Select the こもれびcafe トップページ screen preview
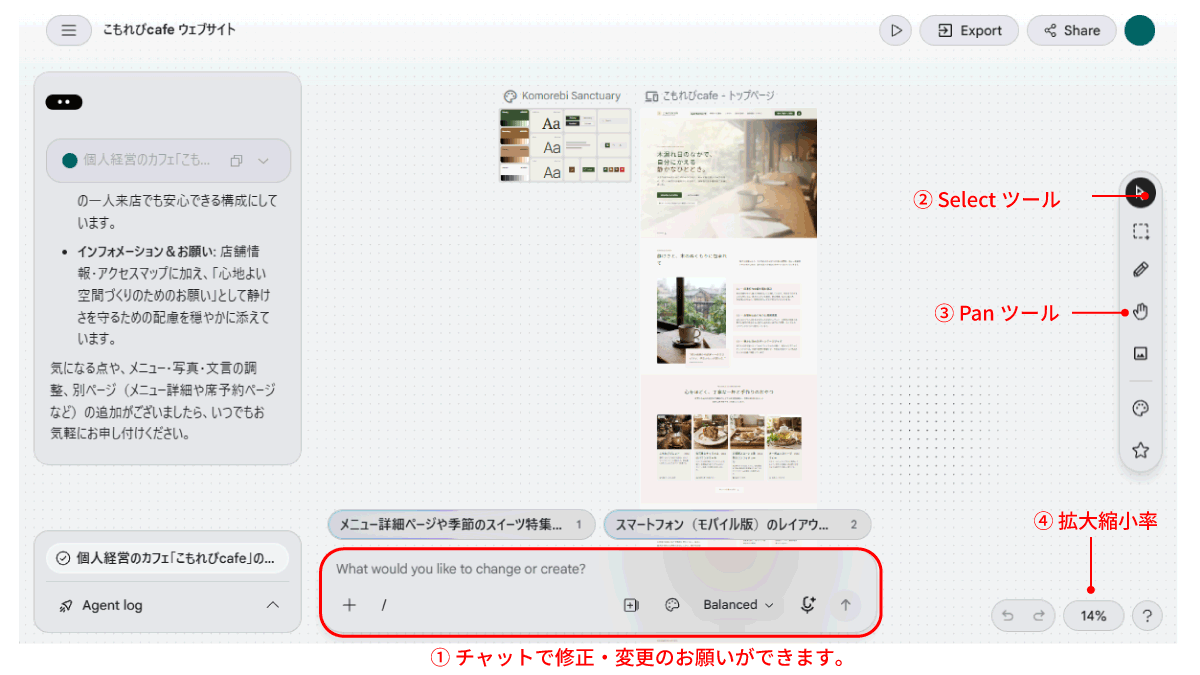Screen dimensions: 1200x675 (729, 305)
